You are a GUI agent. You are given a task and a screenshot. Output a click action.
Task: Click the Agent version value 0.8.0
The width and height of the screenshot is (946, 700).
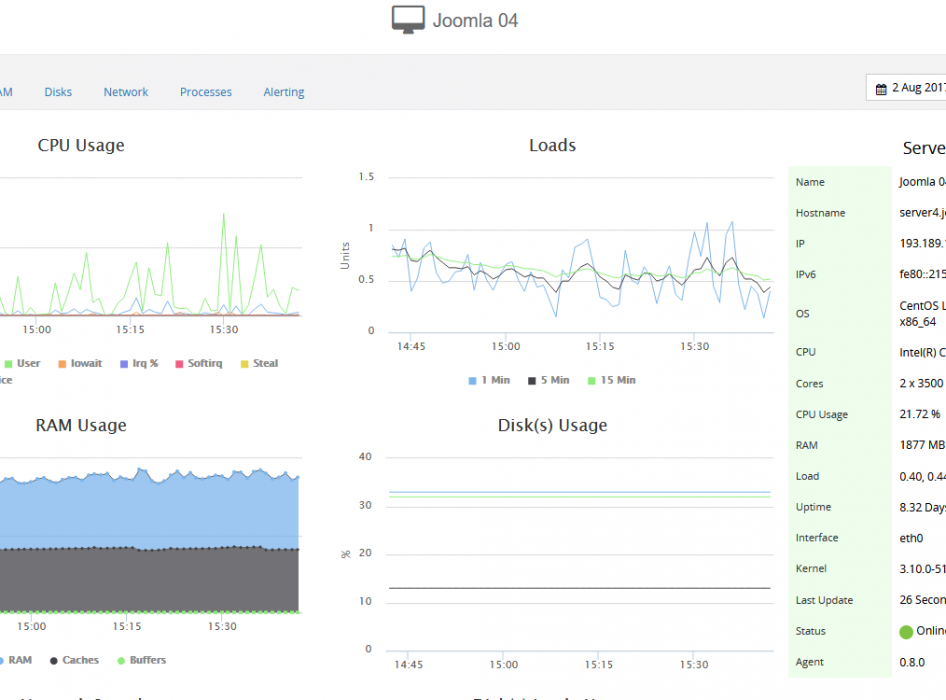(912, 662)
